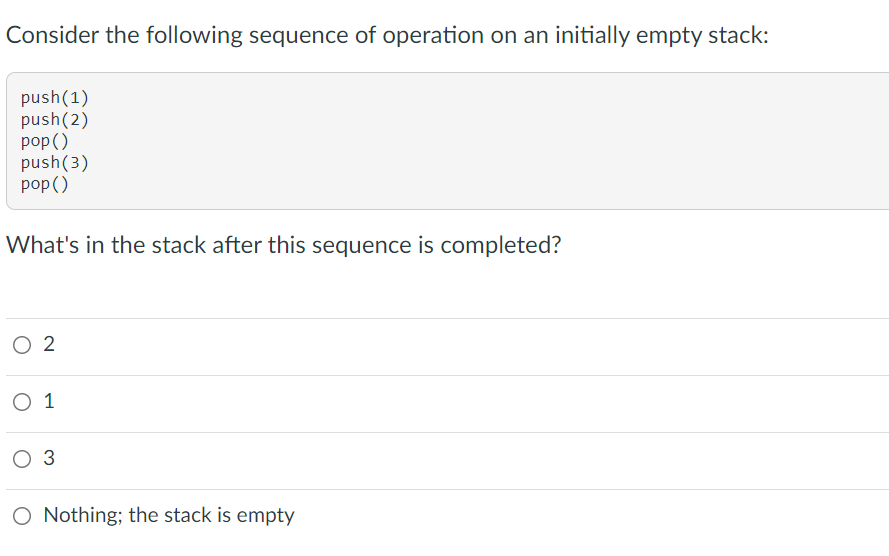This screenshot has width=889, height=556.
Task: Click the push(2) line in code block
Action: tap(55, 119)
